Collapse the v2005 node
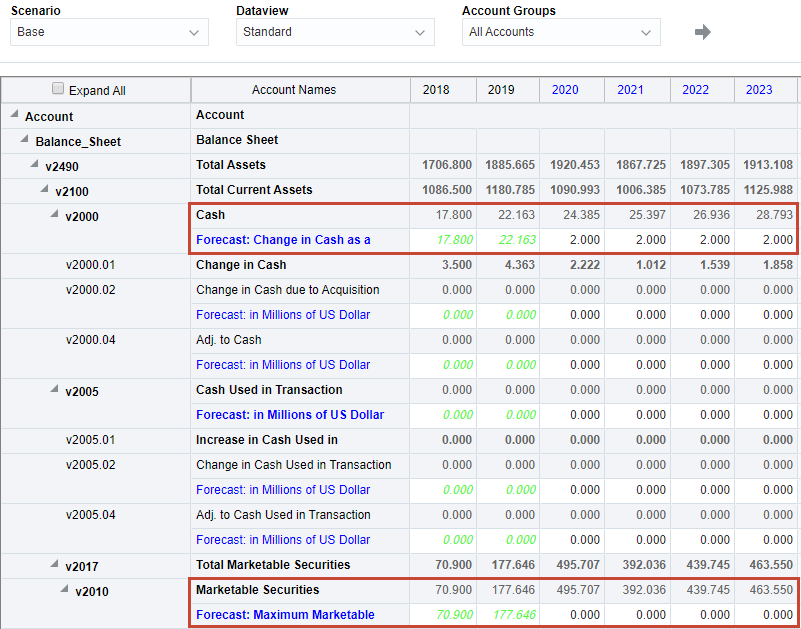 click(x=56, y=390)
